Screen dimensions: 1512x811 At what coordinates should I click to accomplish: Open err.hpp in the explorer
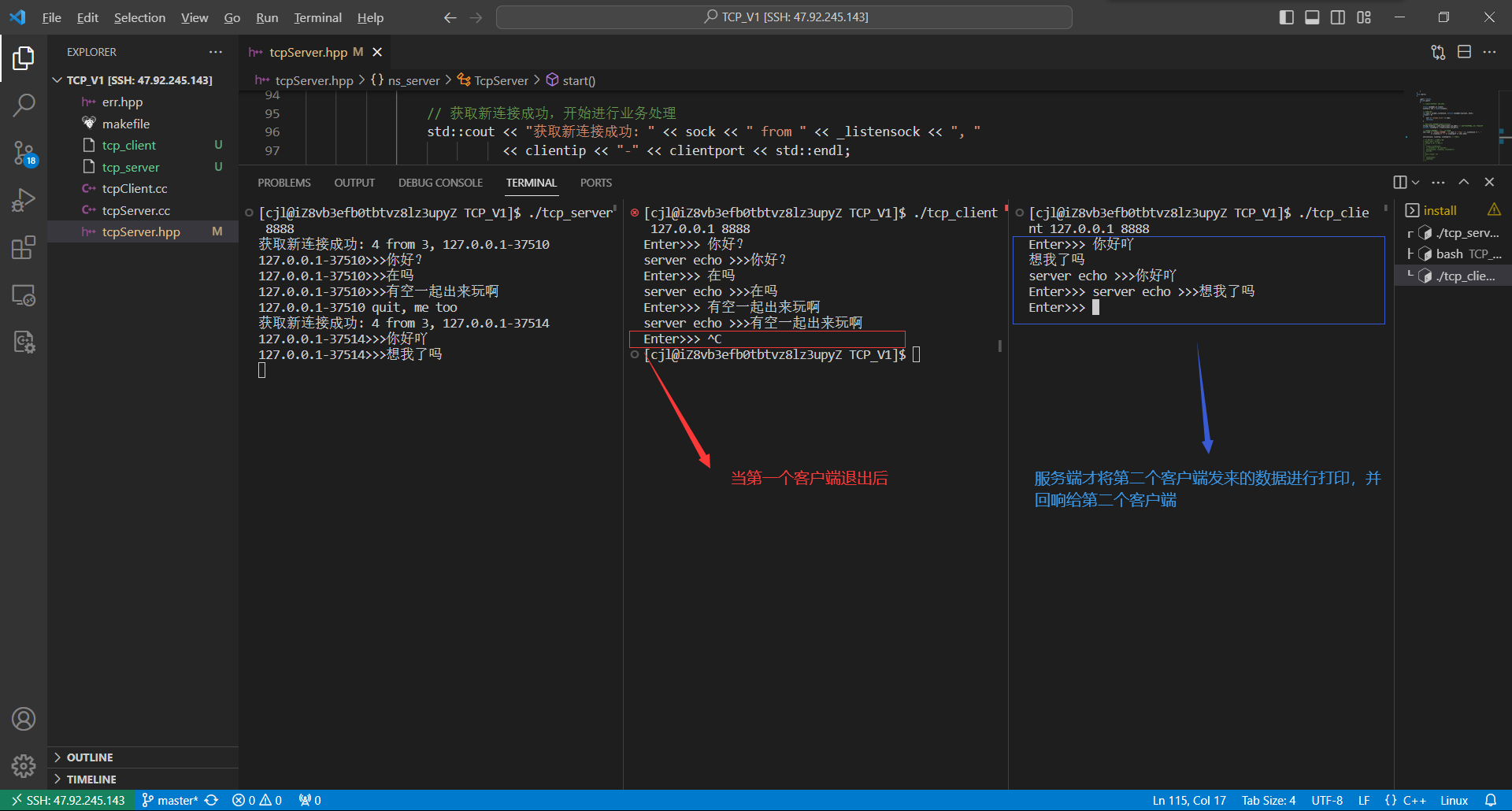[x=143, y=102]
